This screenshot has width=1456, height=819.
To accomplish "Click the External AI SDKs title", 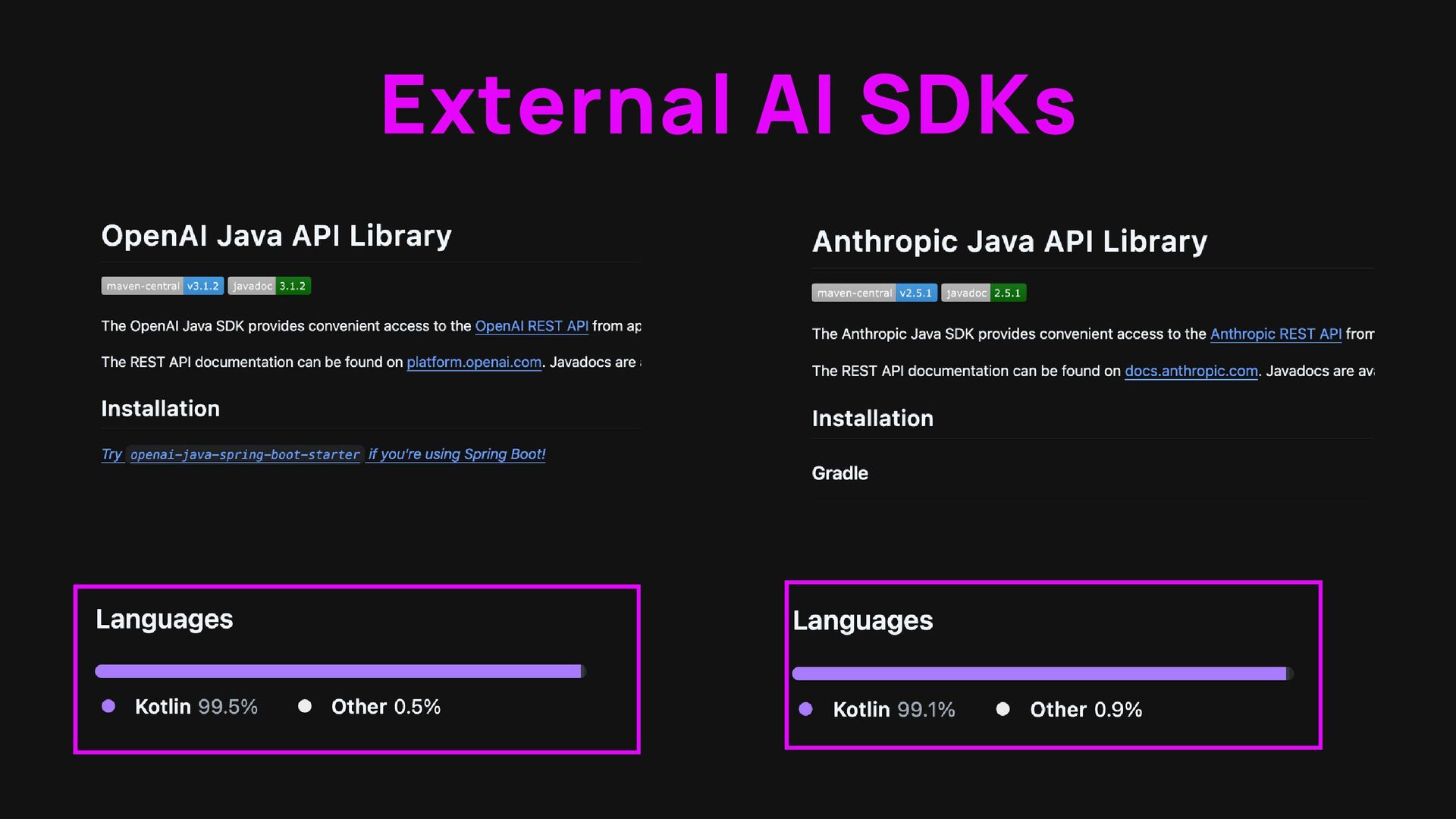I will (x=728, y=105).
